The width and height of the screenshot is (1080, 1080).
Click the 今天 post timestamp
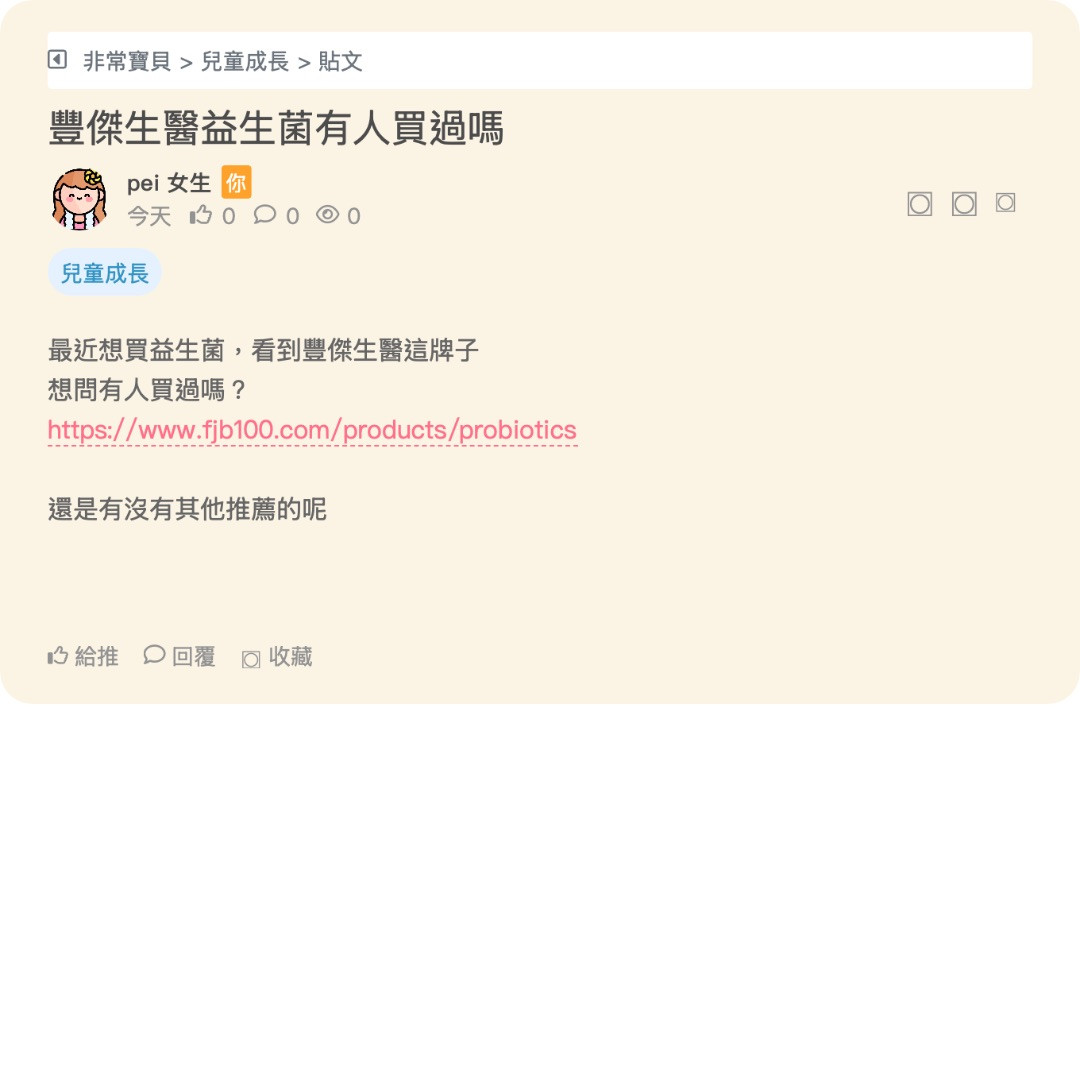click(149, 216)
